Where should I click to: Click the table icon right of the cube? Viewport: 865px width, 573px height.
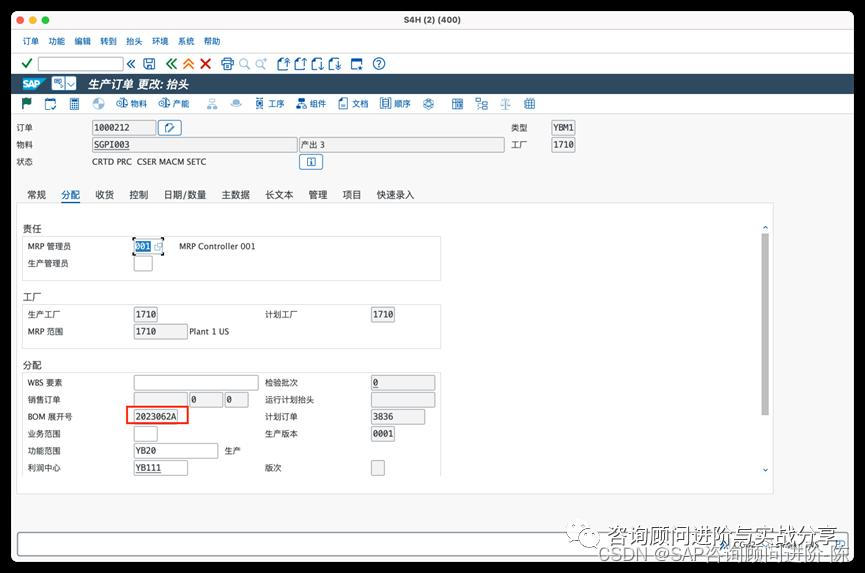click(457, 104)
